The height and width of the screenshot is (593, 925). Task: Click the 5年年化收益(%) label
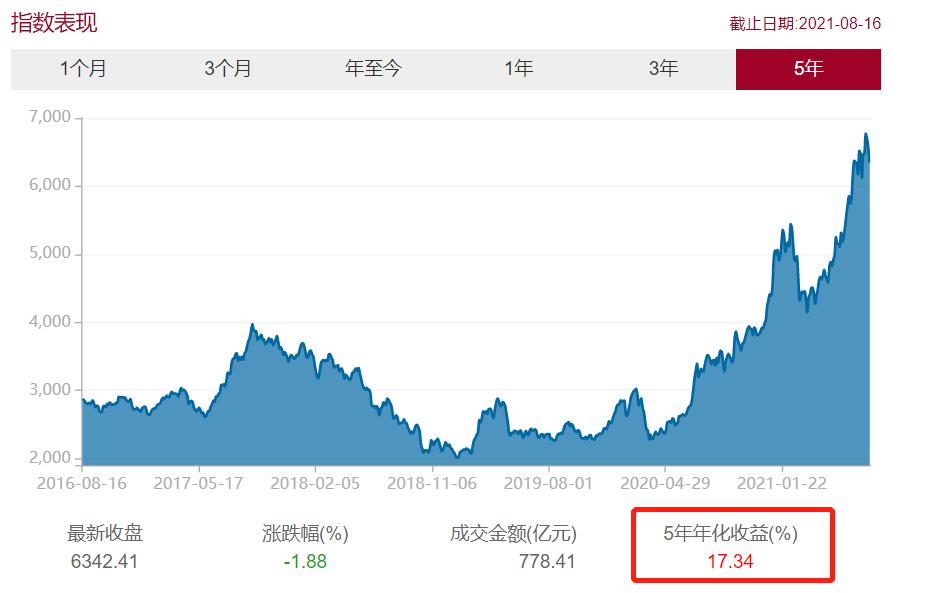click(731, 534)
